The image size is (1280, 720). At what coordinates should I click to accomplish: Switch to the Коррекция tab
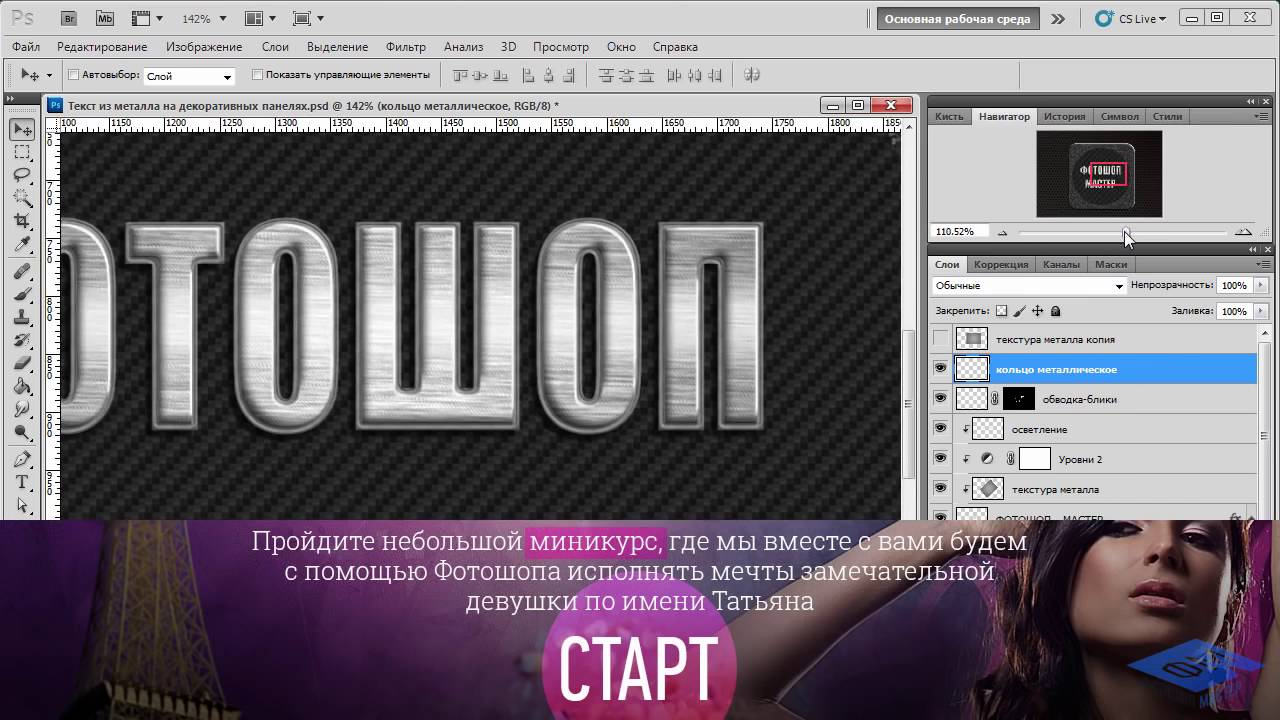coord(1001,265)
